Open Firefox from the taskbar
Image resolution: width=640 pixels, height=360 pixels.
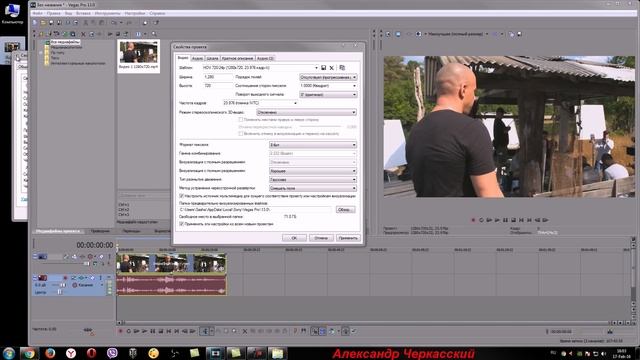click(50, 353)
